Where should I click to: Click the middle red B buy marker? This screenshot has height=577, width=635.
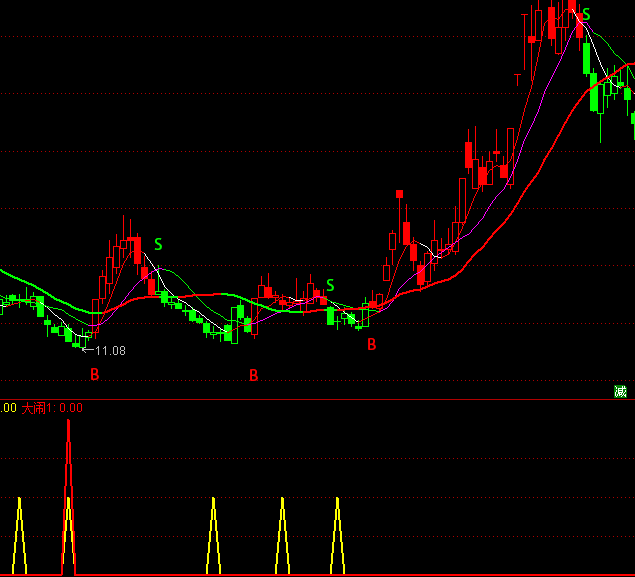253,376
